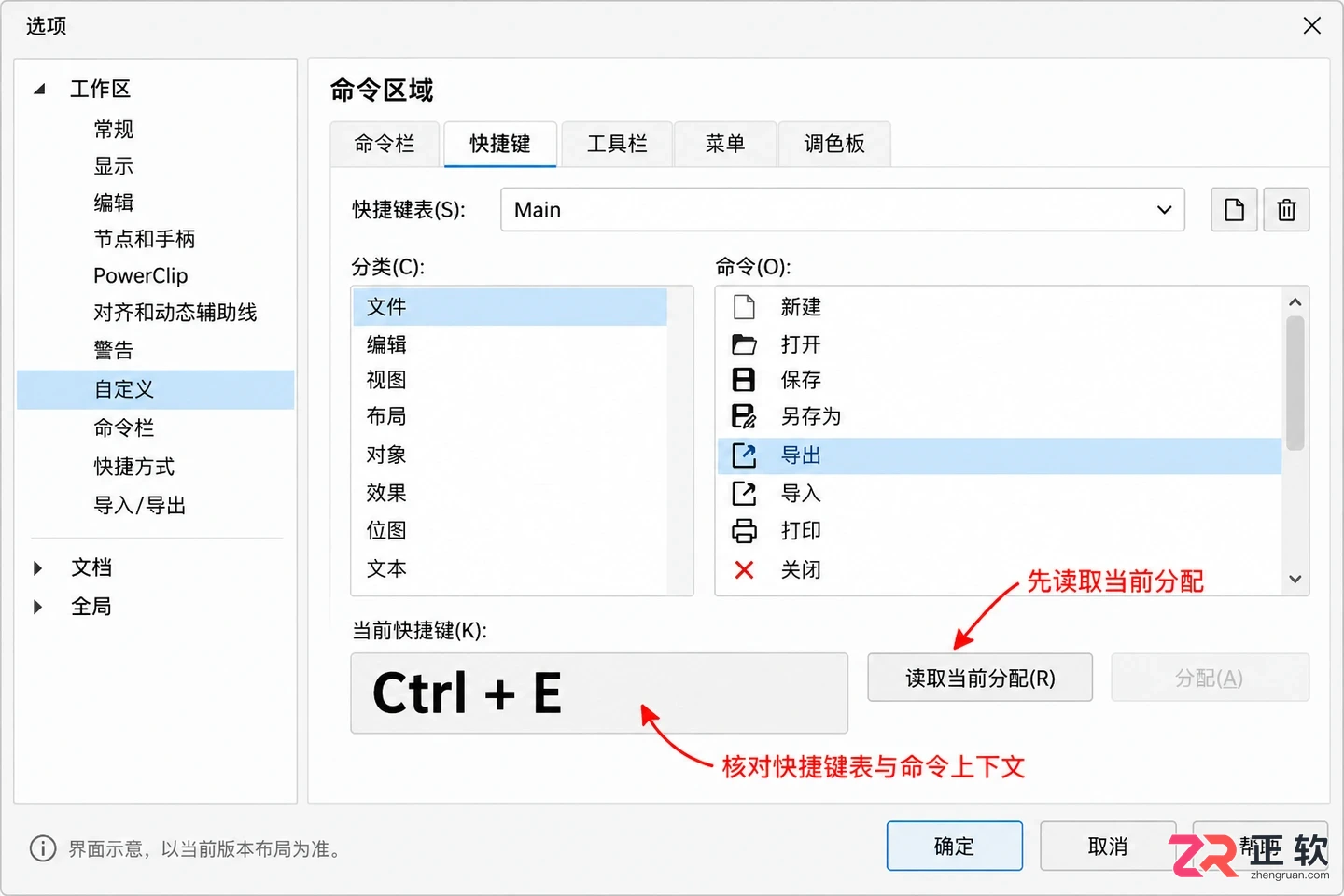Click the 当前快捷键 Ctrl + E field
This screenshot has width=1344, height=896.
pos(599,693)
